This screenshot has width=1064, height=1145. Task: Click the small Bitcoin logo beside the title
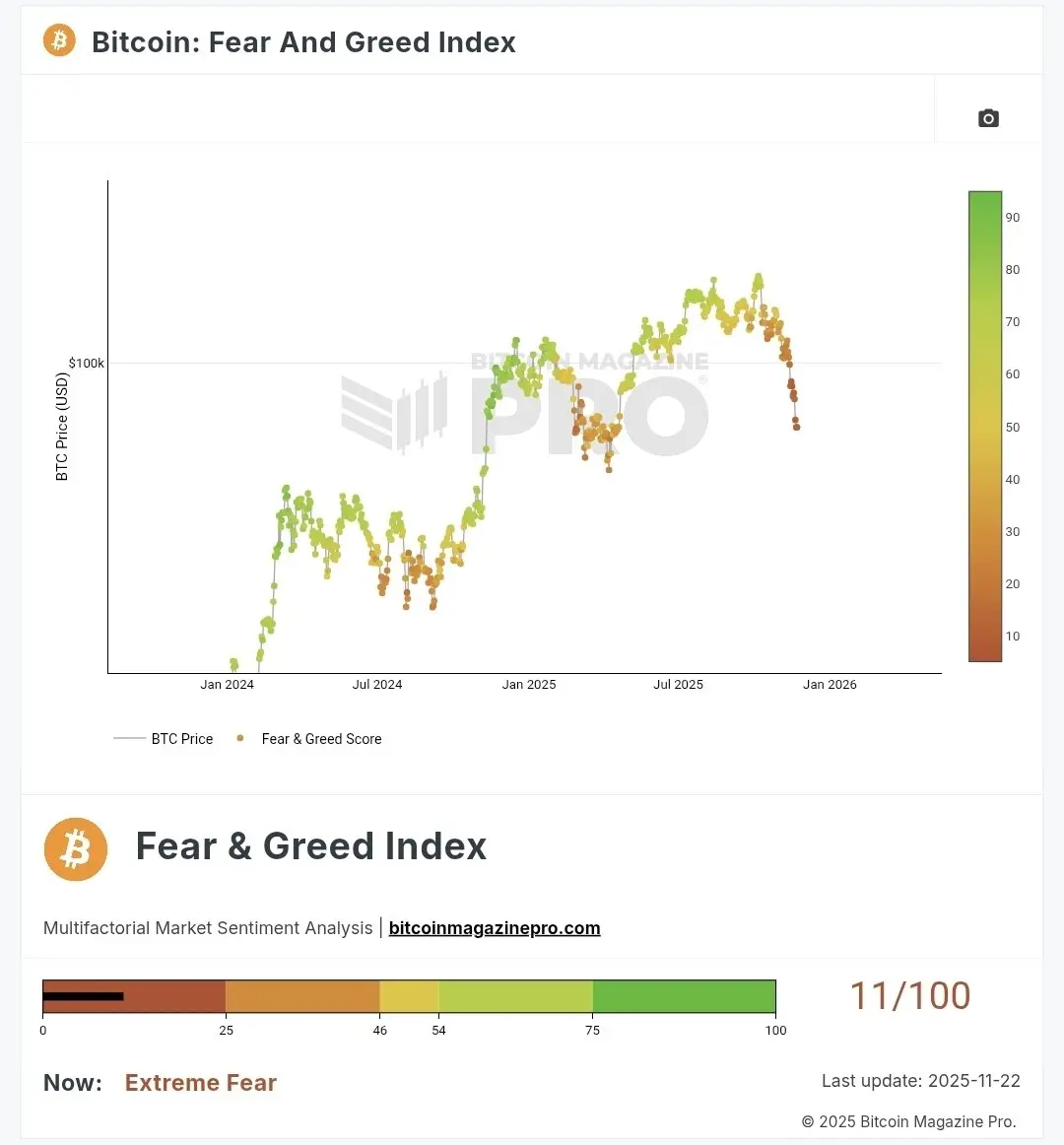pyautogui.click(x=59, y=40)
